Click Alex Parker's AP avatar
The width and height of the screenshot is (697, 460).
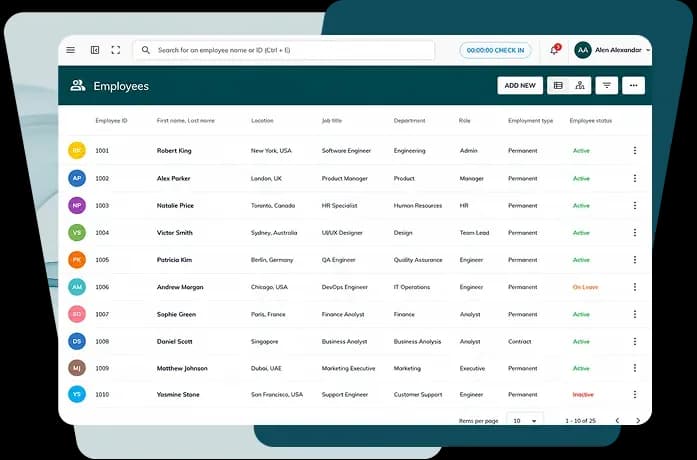(77, 178)
